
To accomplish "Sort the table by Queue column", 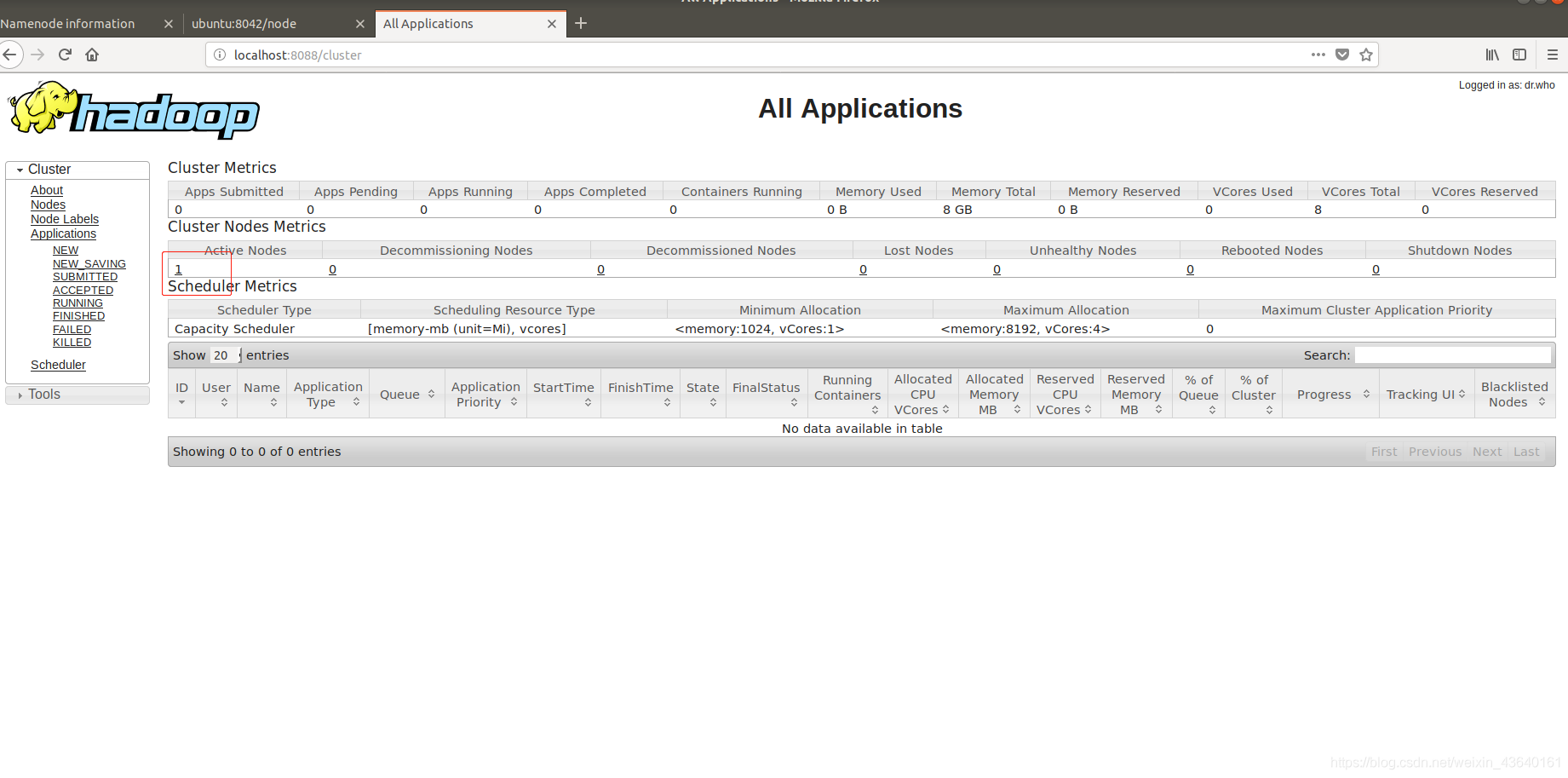I will coord(407,394).
